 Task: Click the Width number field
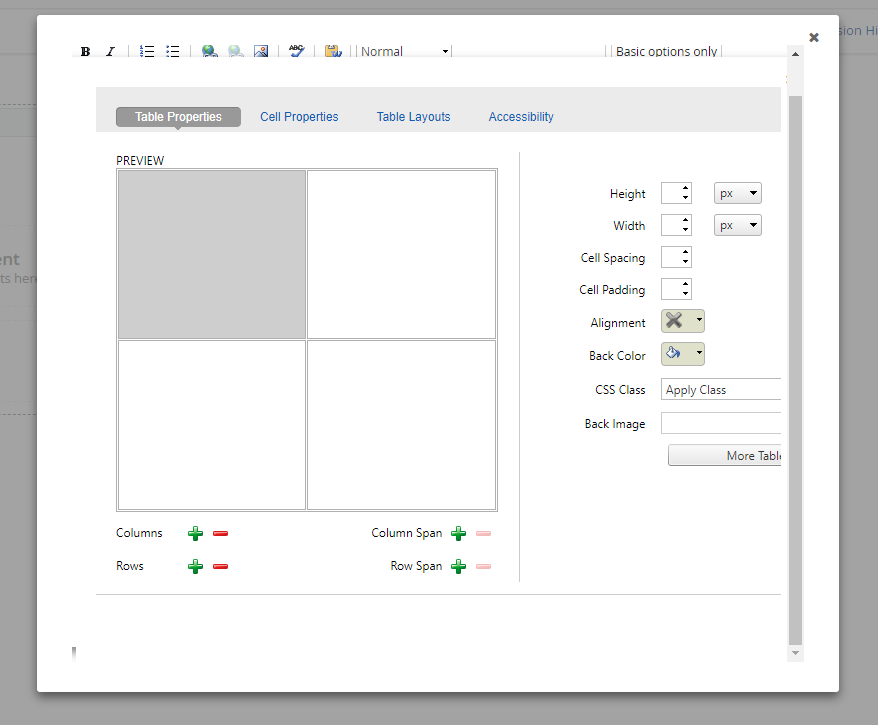[x=676, y=225]
